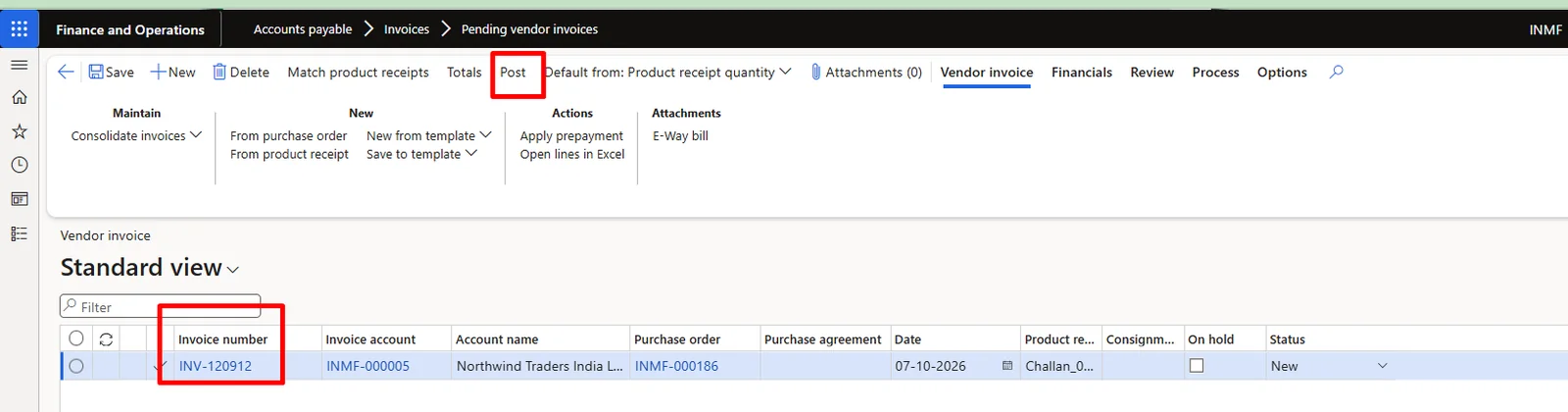Delete the selected invoice

241,72
